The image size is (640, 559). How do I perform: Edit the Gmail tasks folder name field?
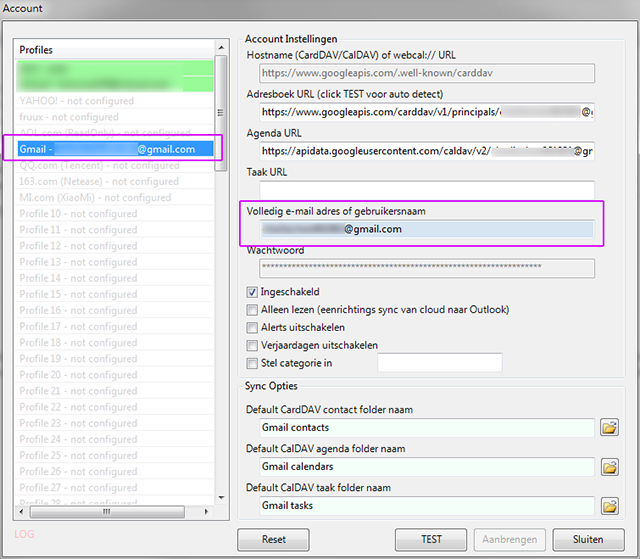427,506
